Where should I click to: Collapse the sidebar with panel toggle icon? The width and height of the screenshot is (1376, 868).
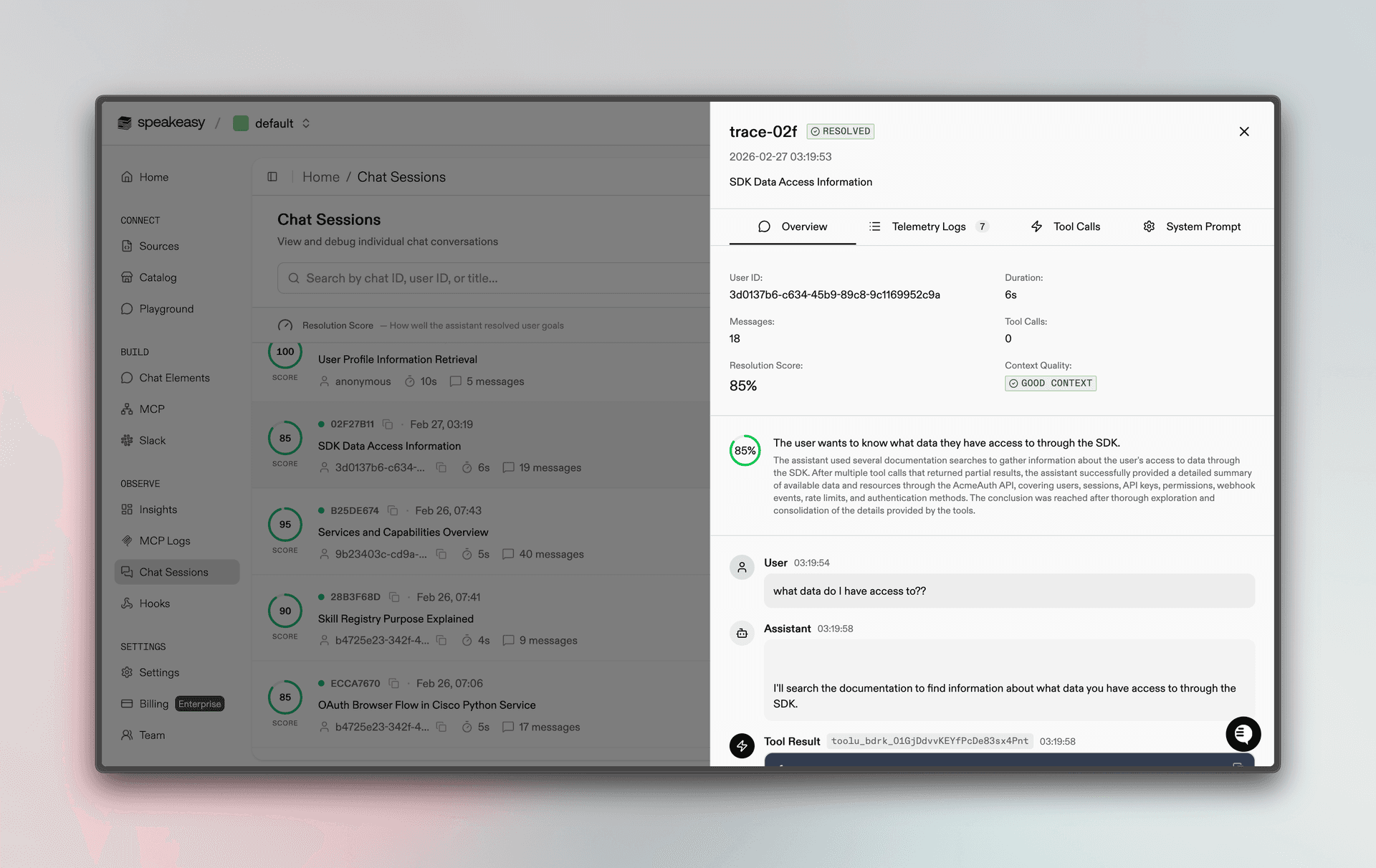click(x=272, y=176)
